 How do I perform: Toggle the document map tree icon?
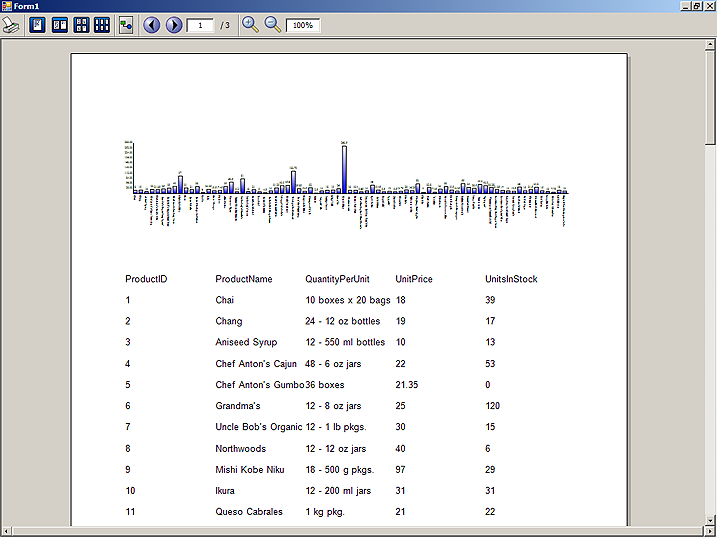click(126, 25)
